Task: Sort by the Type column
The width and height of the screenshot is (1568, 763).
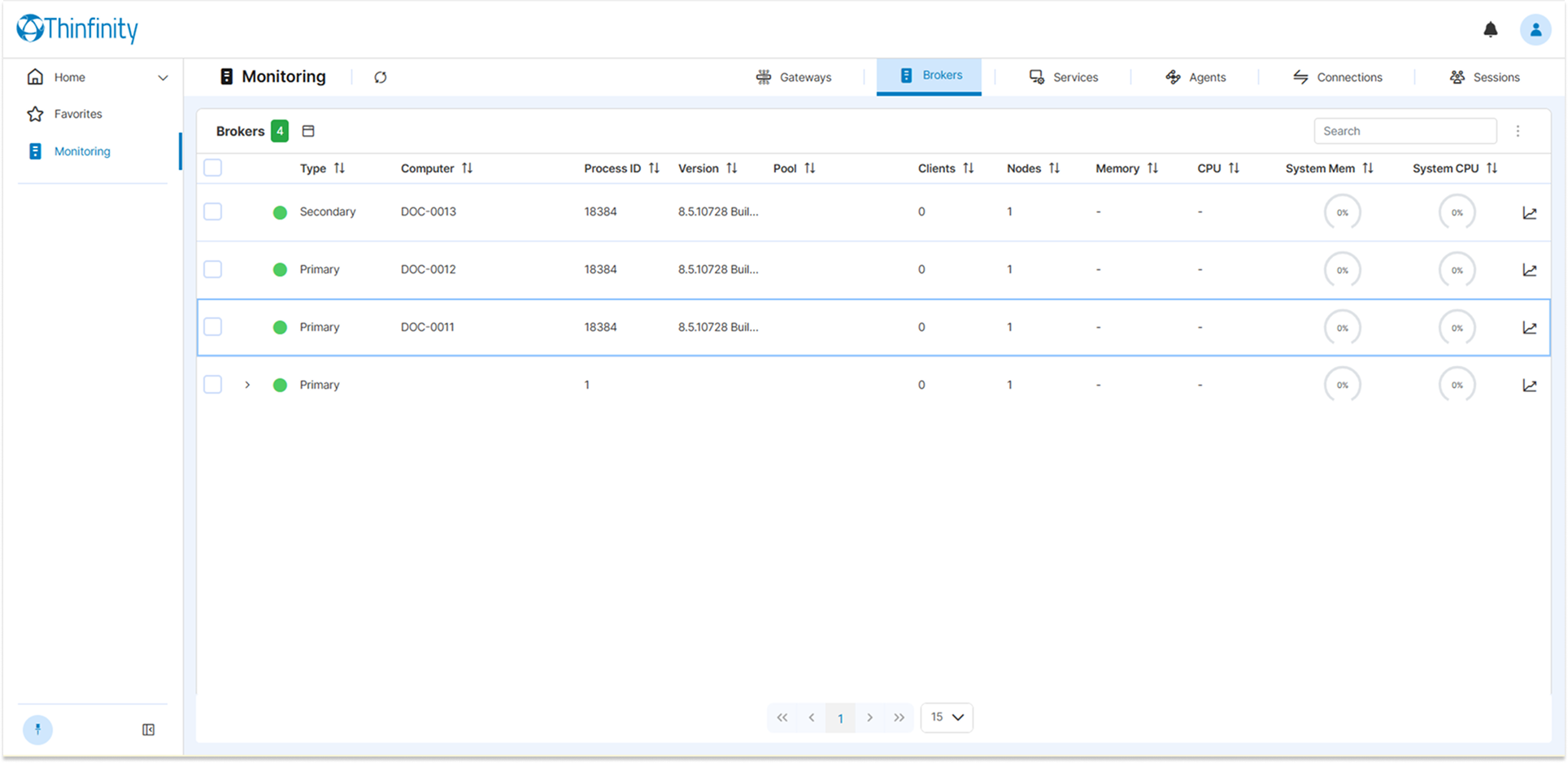Action: [339, 168]
